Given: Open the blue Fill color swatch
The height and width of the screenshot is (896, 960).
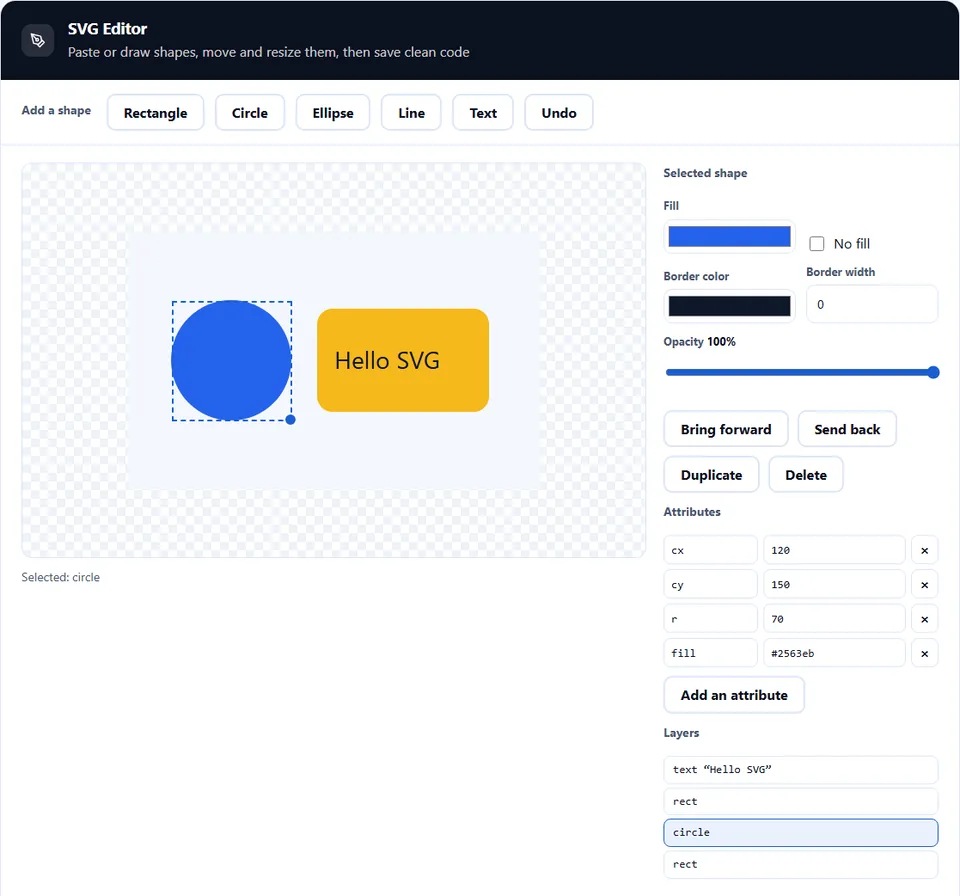Looking at the screenshot, I should pos(729,236).
